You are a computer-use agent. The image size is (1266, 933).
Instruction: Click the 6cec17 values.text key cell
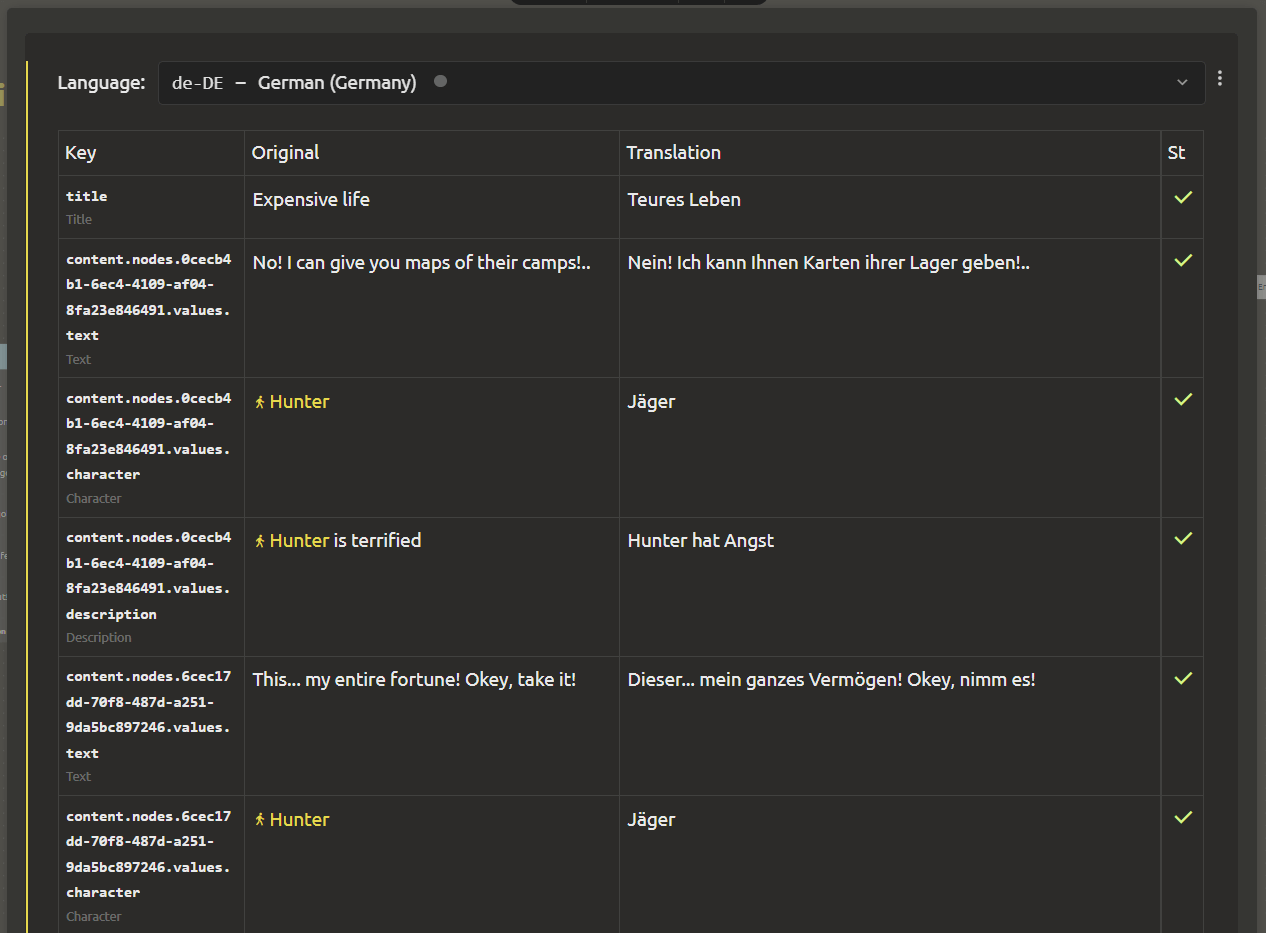(151, 726)
